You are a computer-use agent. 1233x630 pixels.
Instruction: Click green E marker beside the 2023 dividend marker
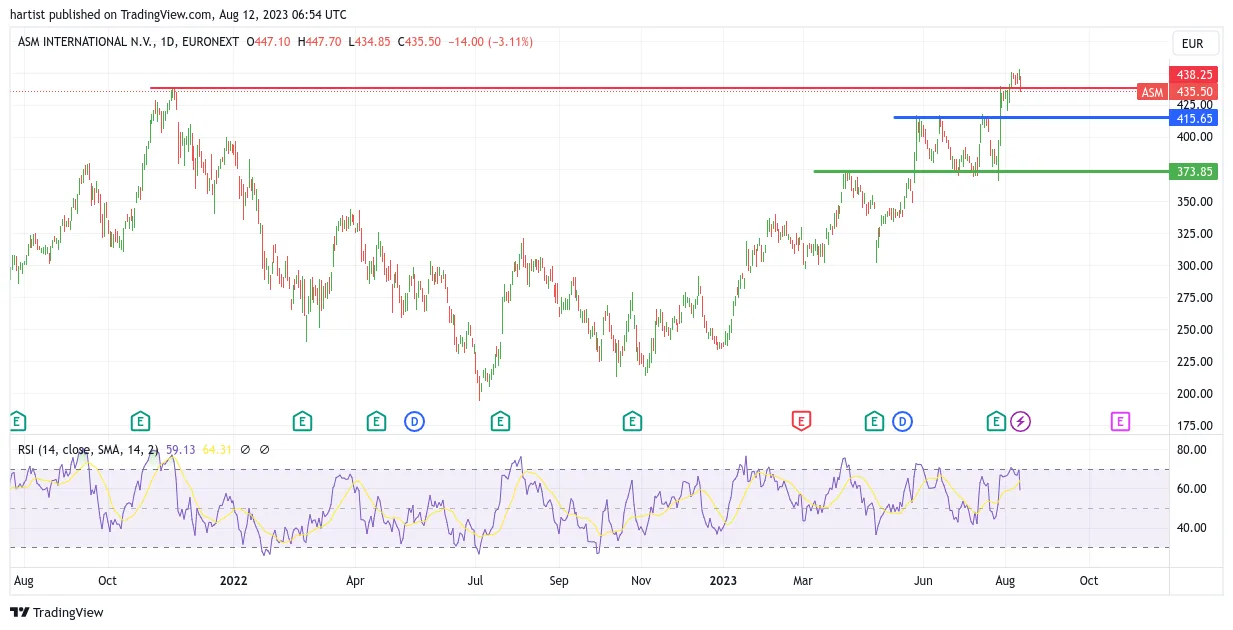[x=875, y=421]
